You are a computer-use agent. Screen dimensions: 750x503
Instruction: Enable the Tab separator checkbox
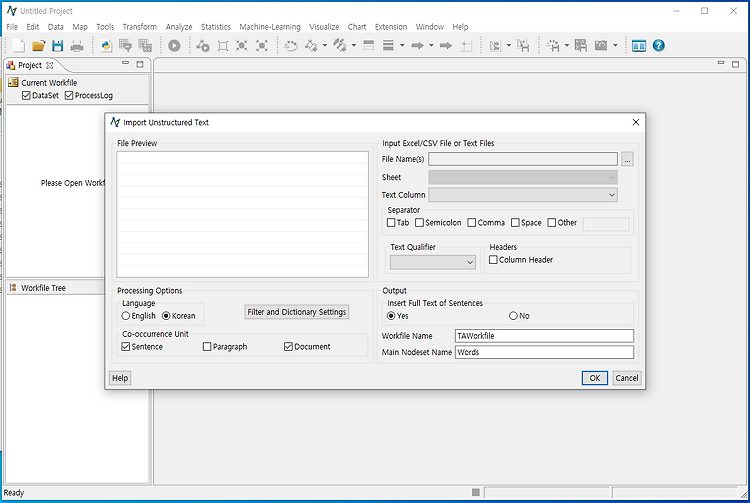[x=391, y=223]
